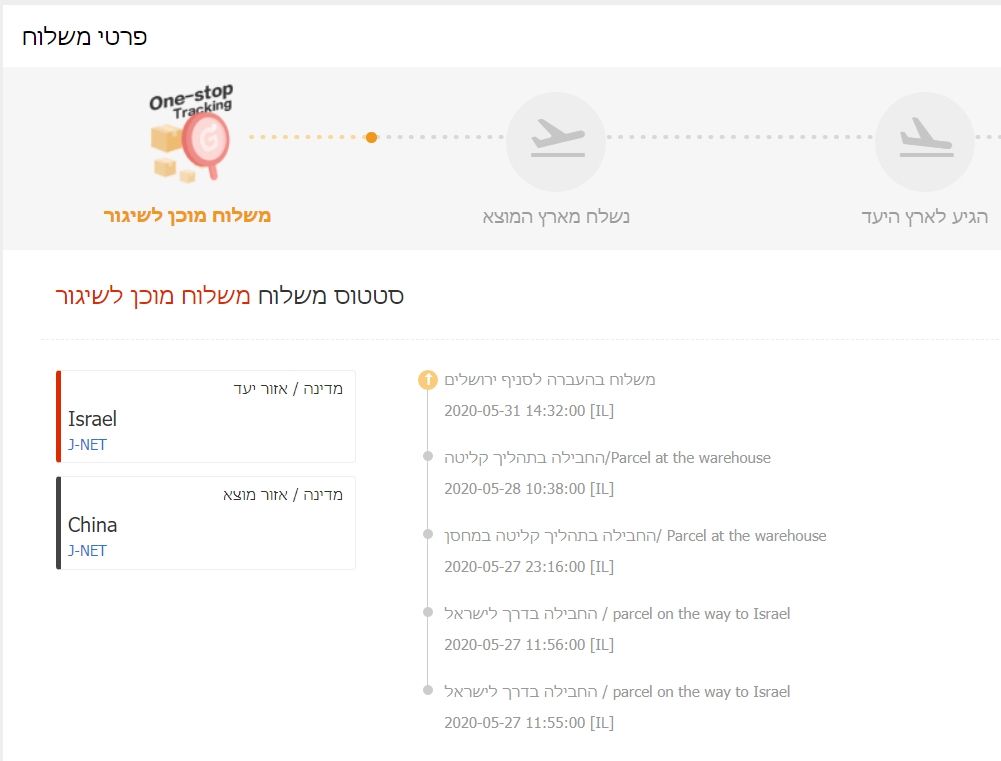The height and width of the screenshot is (761, 1001).
Task: Open the J-NET link under China
Action: [x=87, y=550]
